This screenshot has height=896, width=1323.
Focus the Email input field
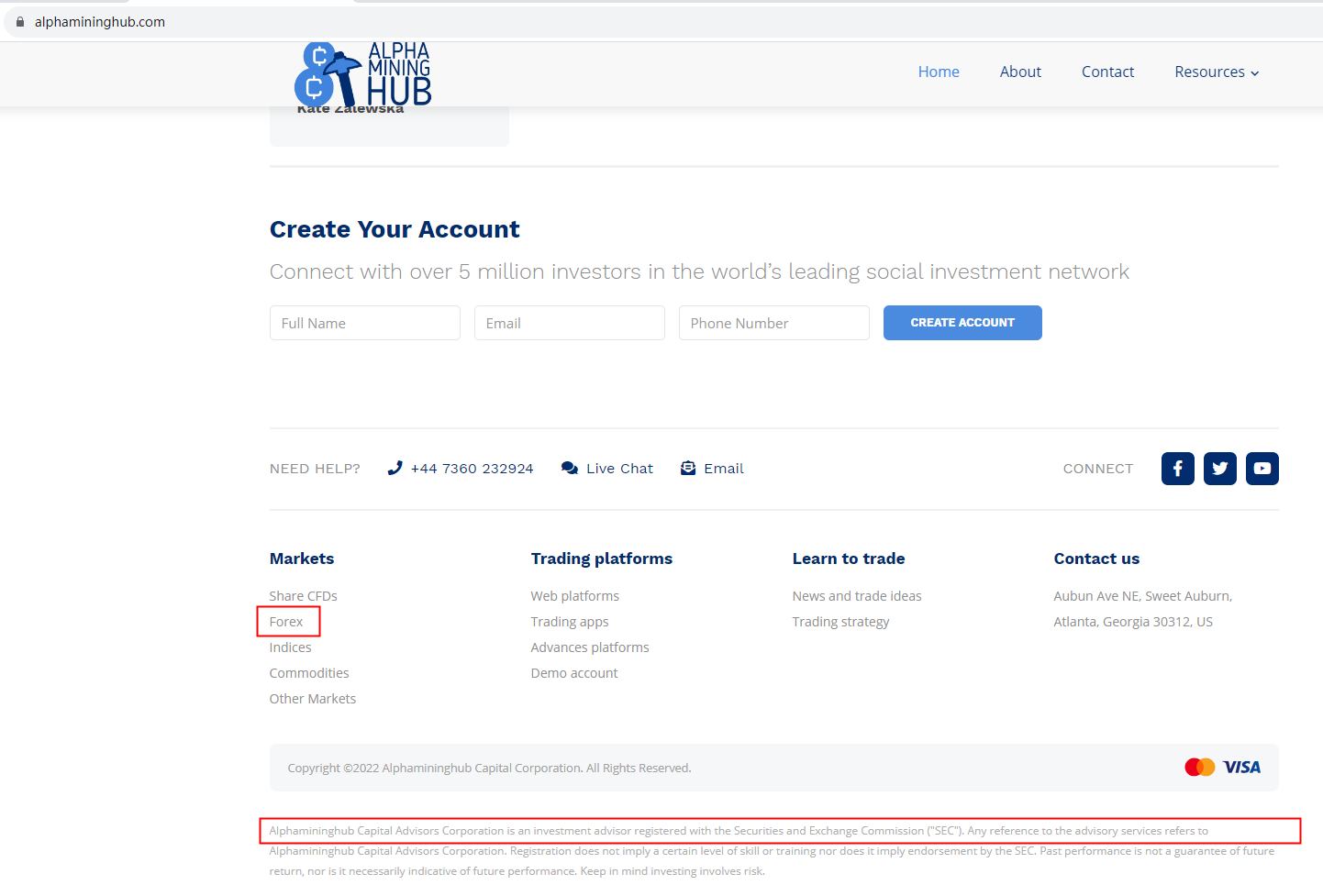tap(570, 323)
